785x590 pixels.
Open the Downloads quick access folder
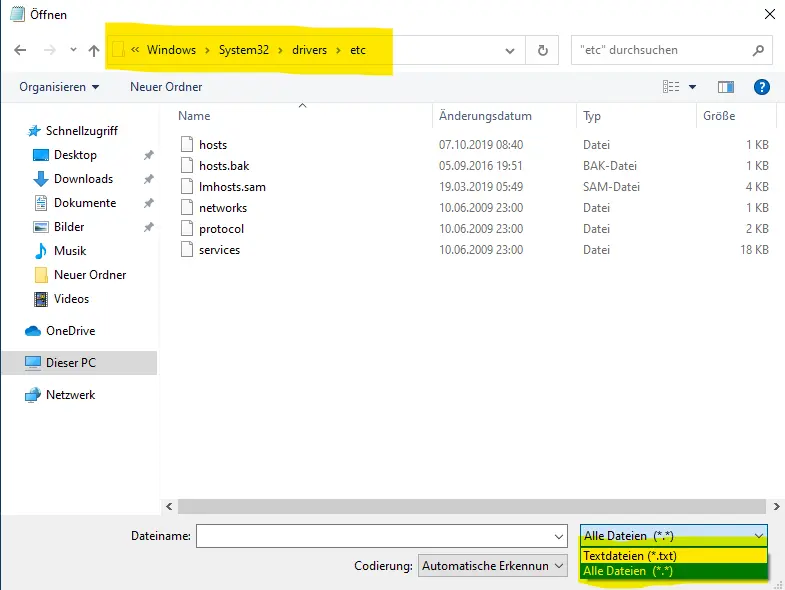(83, 179)
